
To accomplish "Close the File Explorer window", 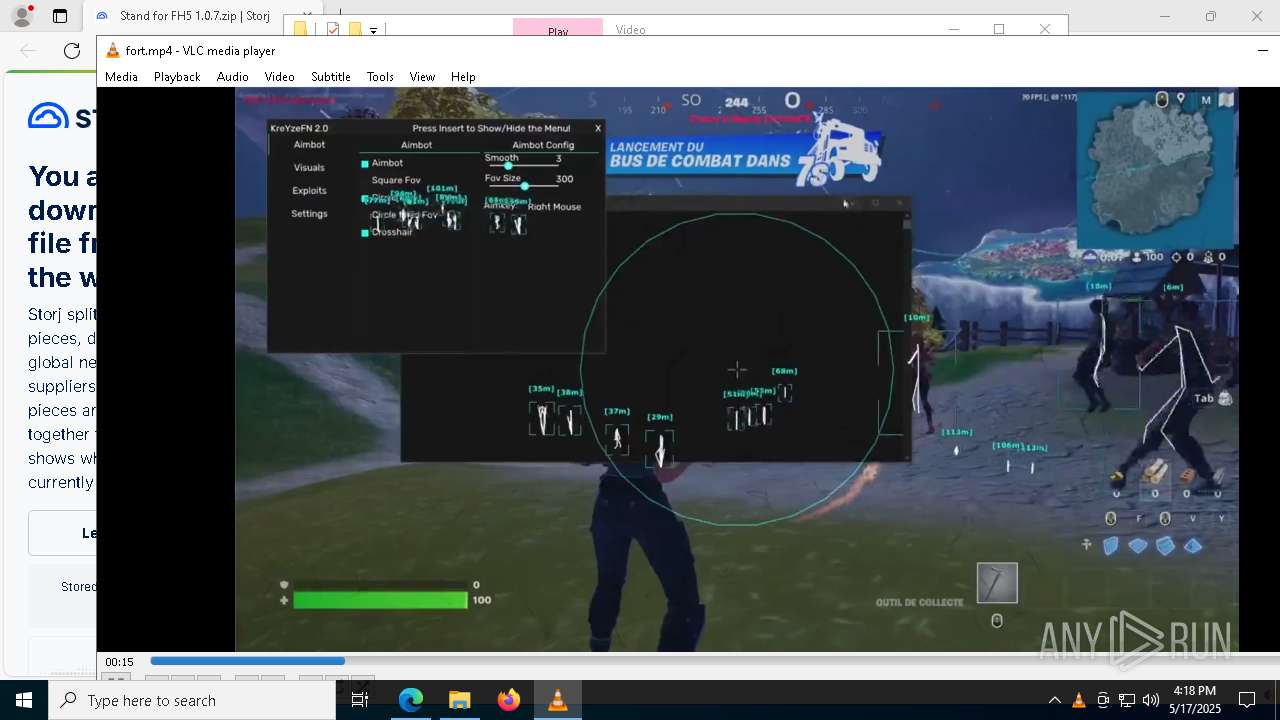I will click(x=1045, y=29).
